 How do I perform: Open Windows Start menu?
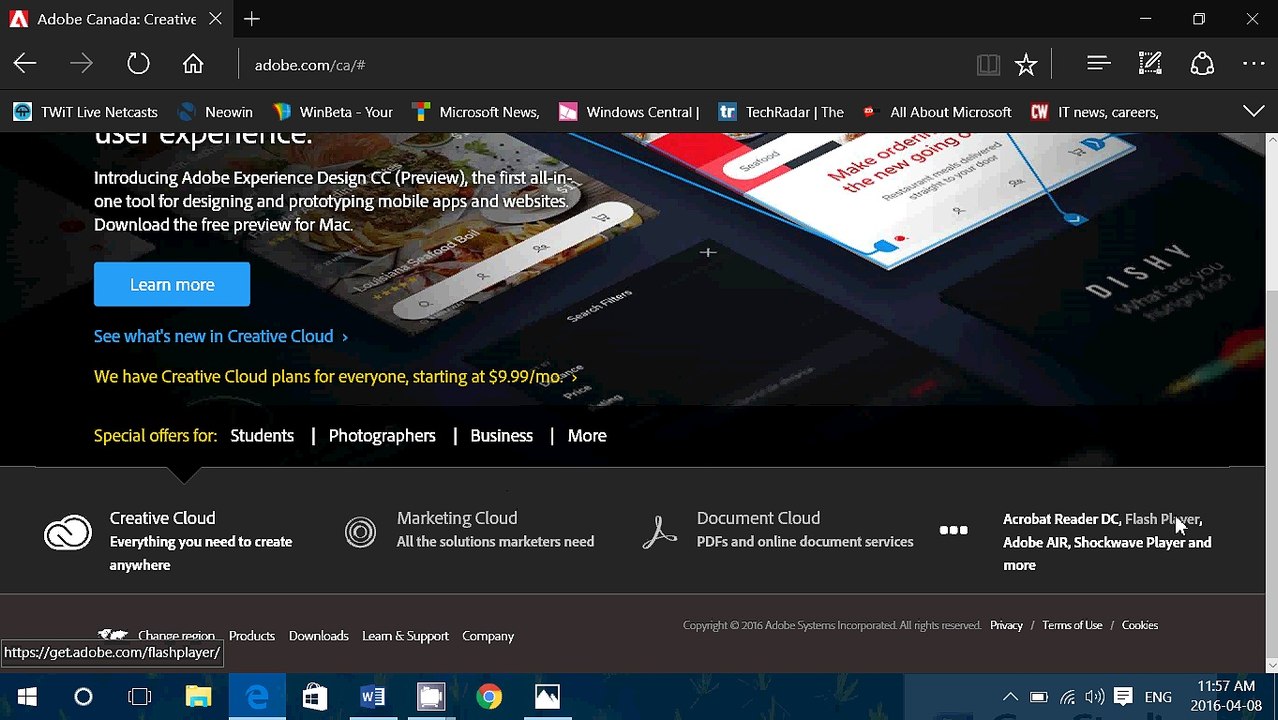[x=27, y=696]
